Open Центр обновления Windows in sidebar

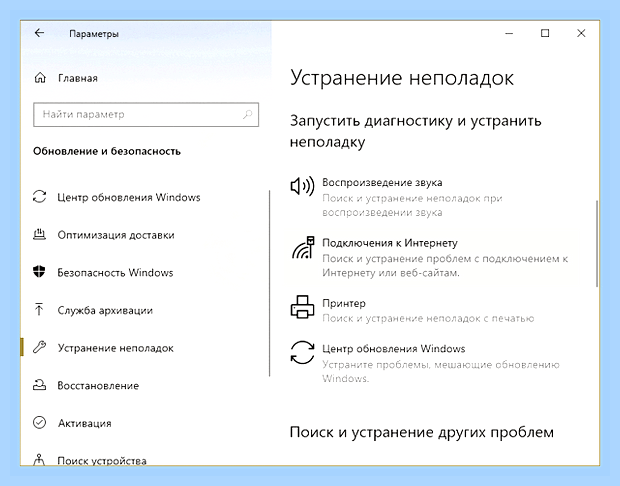point(129,197)
